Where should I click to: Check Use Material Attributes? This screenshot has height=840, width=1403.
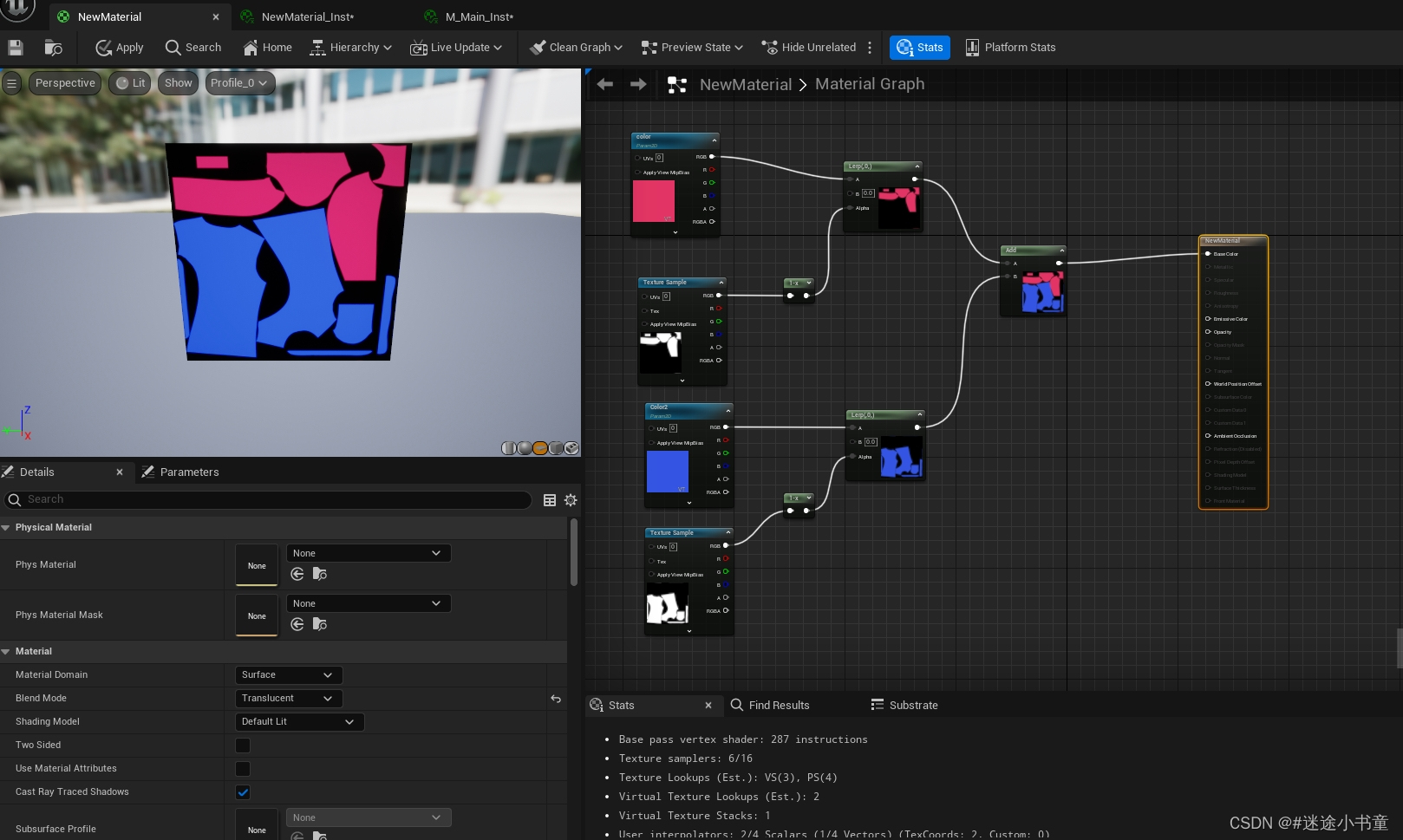[243, 769]
